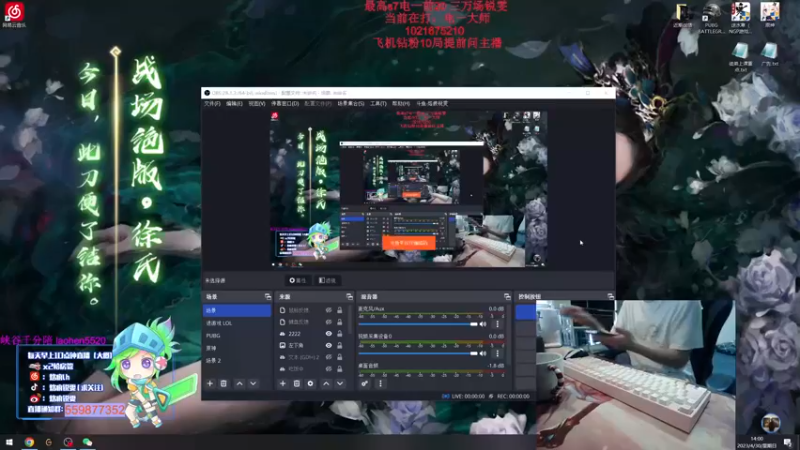Show the GDI+ text source via its eye icon
Viewport: 800px width, 450px height.
(x=329, y=357)
